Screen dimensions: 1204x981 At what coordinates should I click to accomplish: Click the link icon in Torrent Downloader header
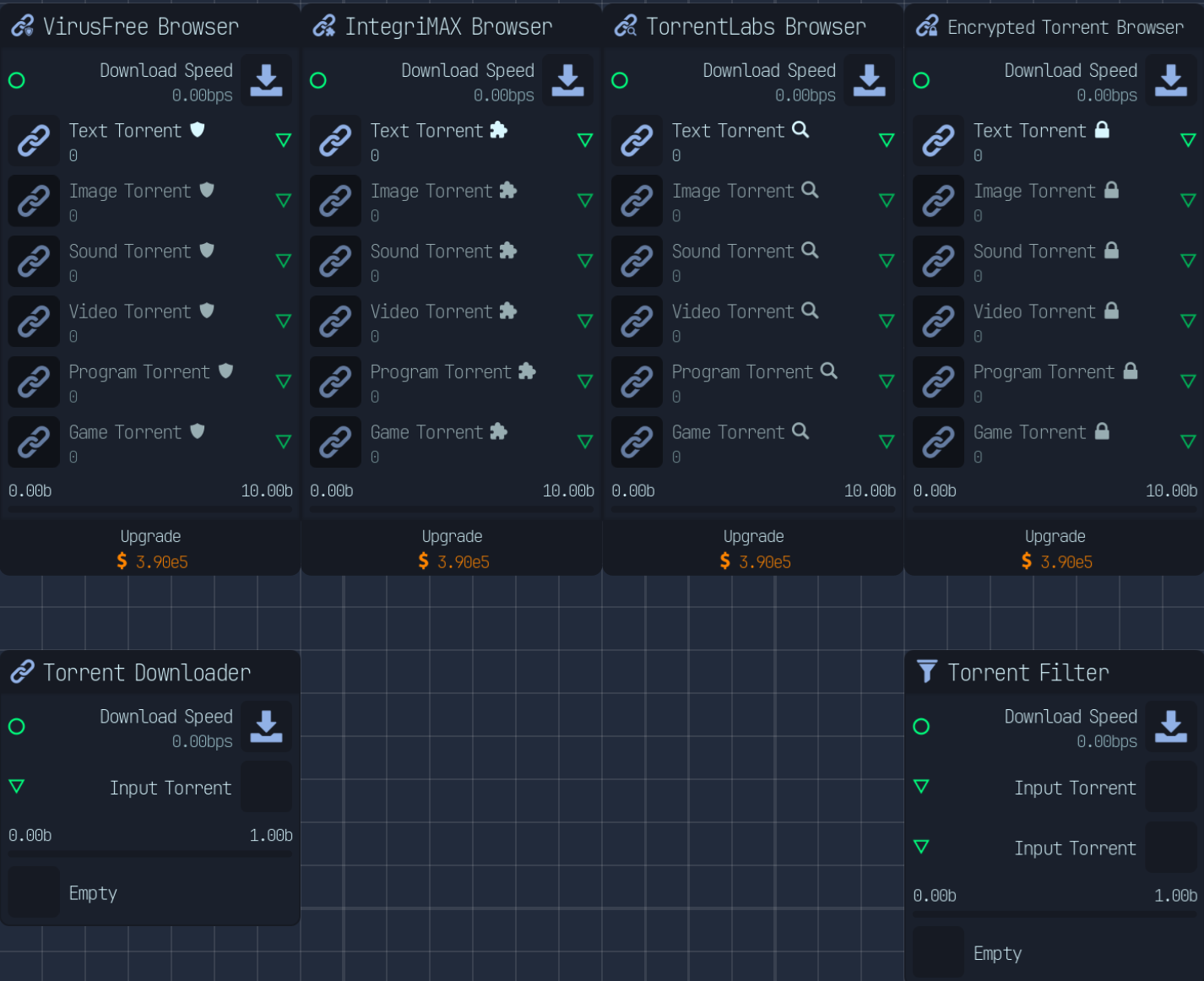point(22,672)
